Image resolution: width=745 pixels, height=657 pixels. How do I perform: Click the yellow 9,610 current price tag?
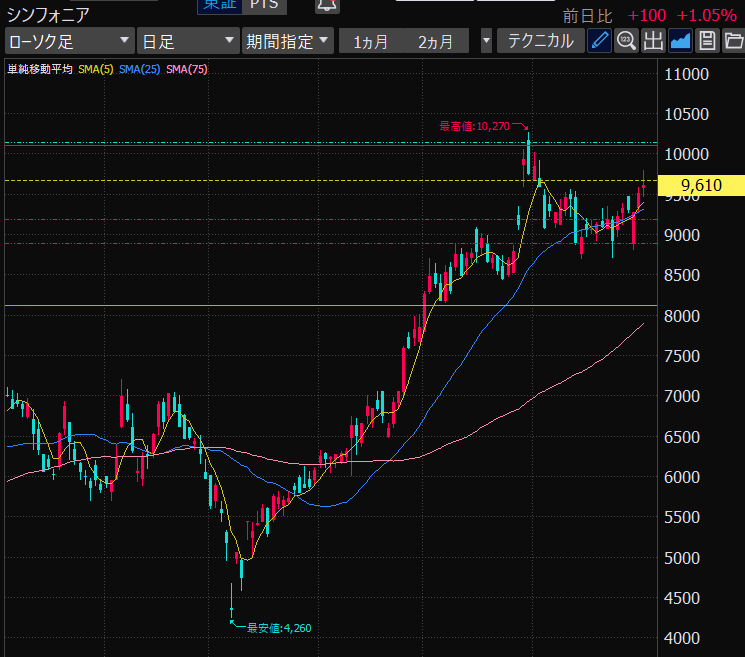(x=701, y=185)
